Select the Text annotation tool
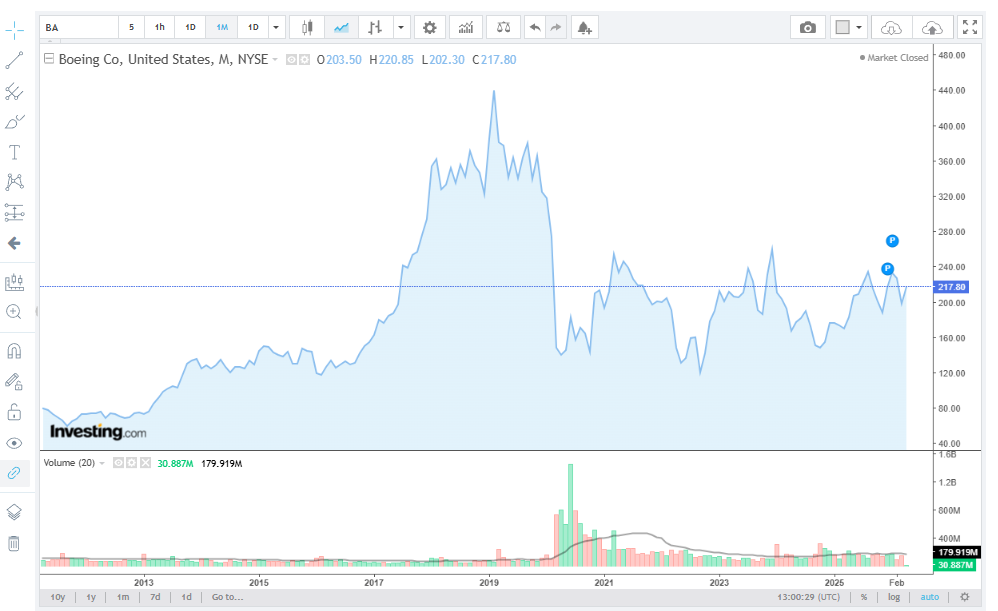 click(14, 152)
